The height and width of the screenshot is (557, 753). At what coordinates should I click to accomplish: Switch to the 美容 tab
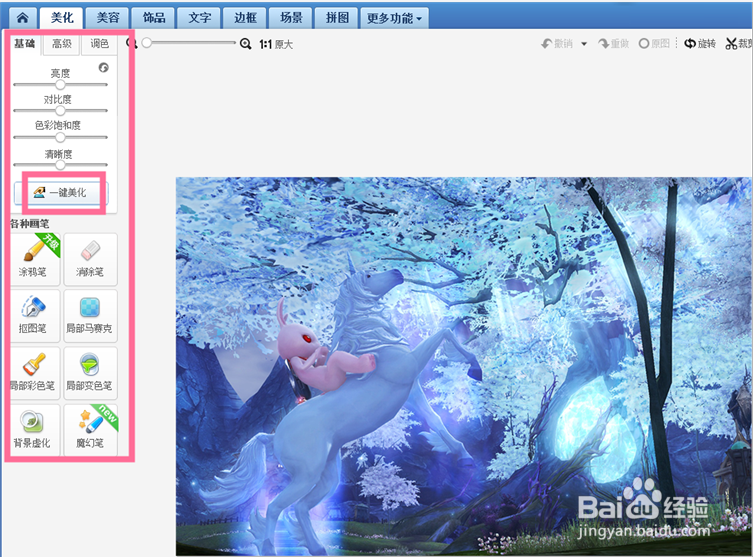tap(108, 18)
